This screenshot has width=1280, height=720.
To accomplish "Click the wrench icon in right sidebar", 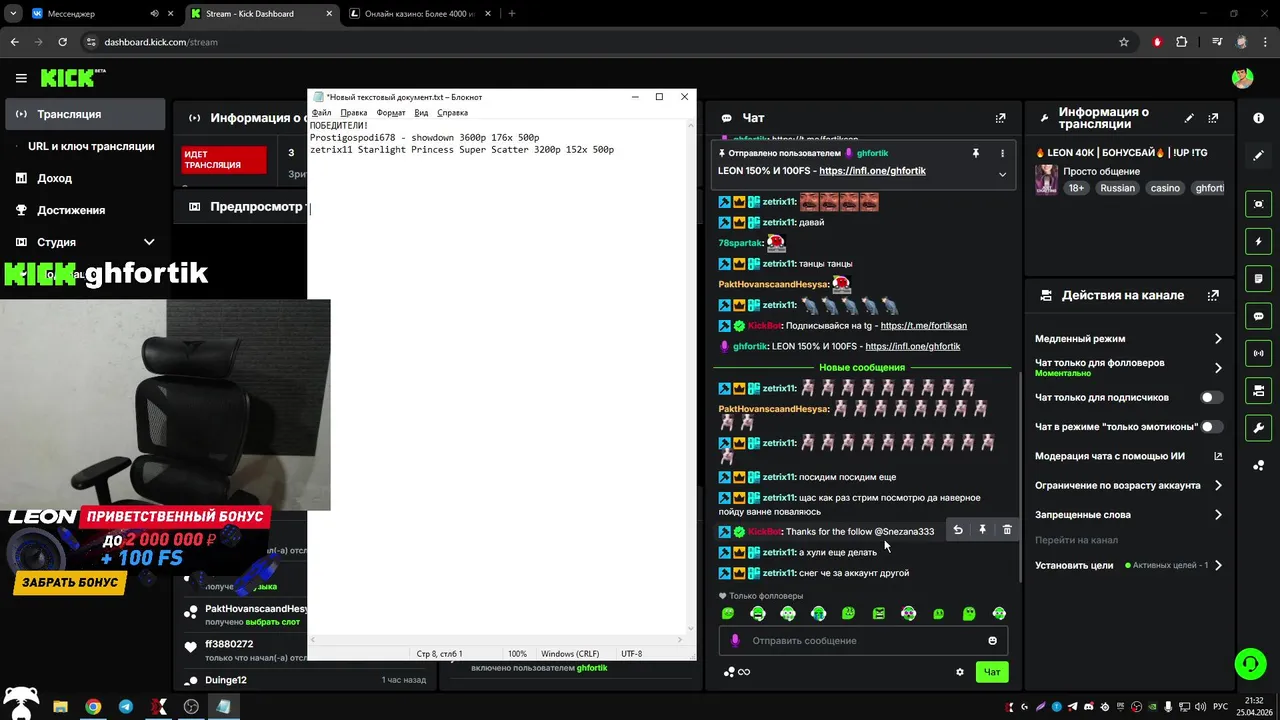I will [x=1258, y=428].
